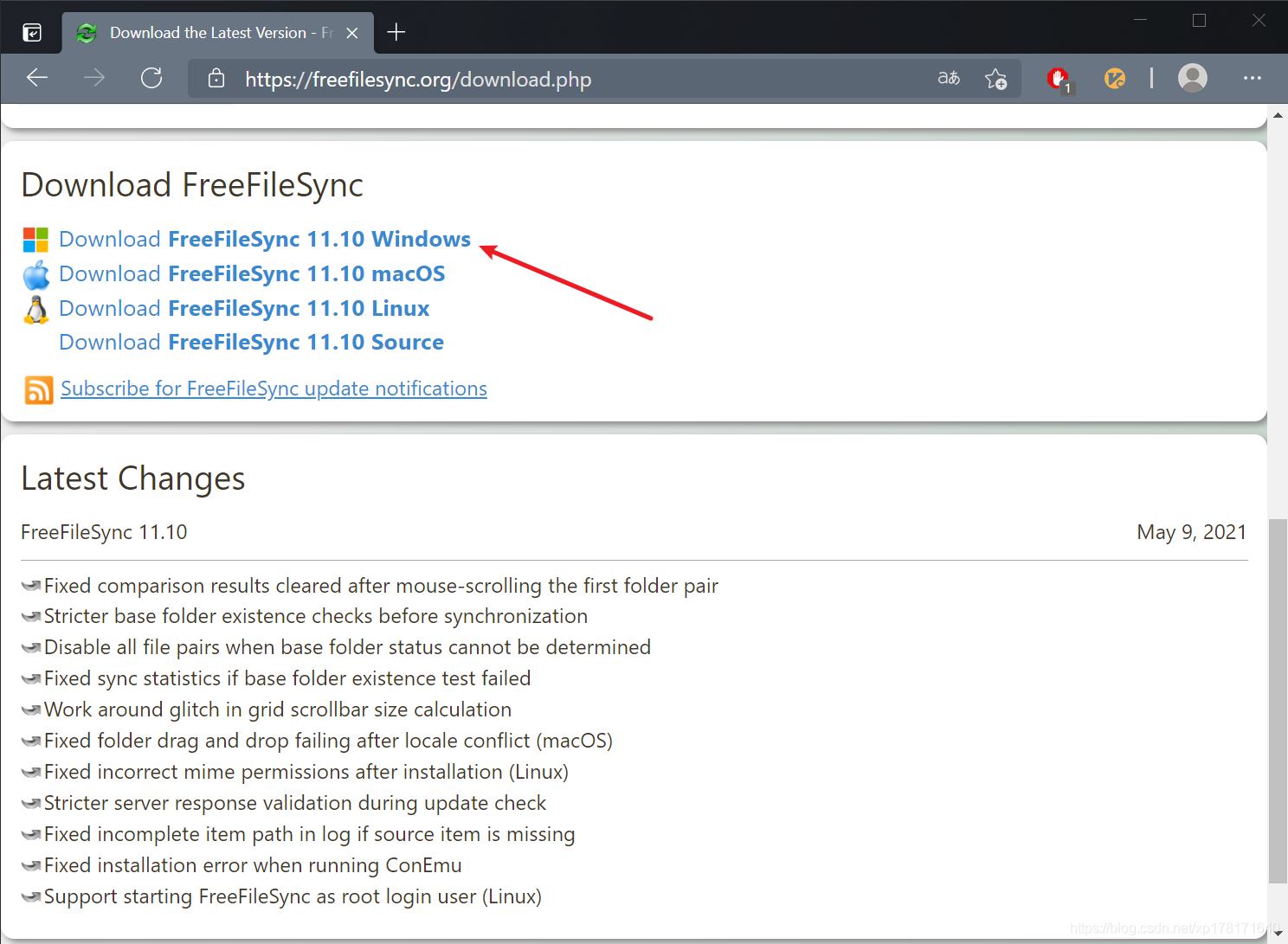This screenshot has height=944, width=1288.
Task: Click the Linux penguin icon
Action: [x=36, y=310]
